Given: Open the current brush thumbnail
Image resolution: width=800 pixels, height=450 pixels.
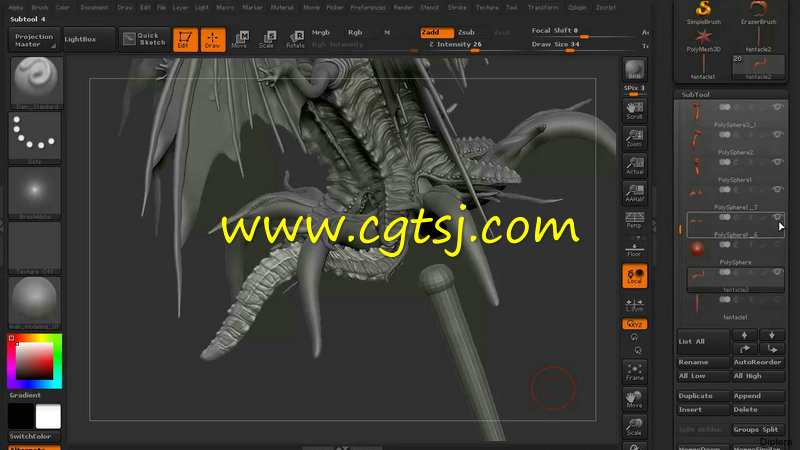Looking at the screenshot, I should [35, 83].
